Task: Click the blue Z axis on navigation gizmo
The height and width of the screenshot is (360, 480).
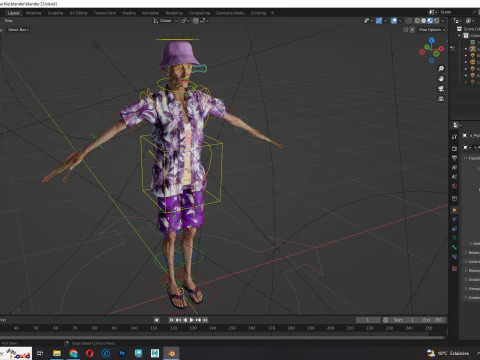Action: coord(432,40)
